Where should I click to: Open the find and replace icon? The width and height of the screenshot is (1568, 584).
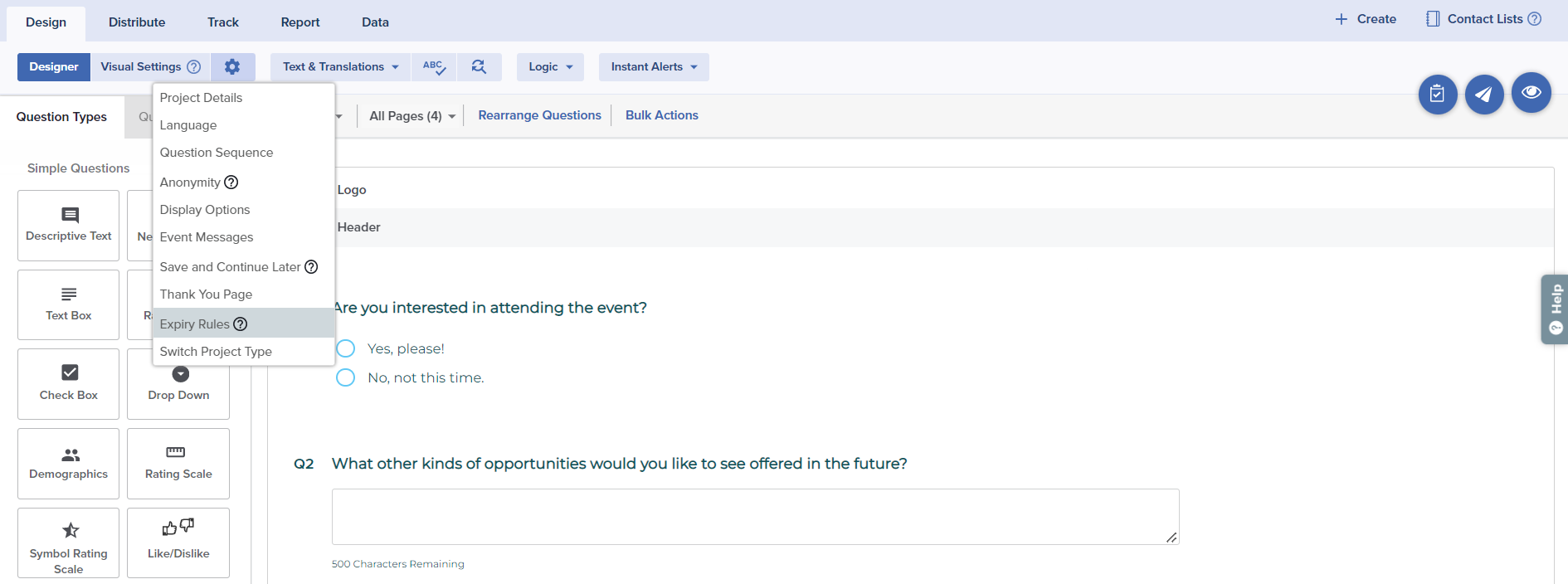(x=479, y=67)
